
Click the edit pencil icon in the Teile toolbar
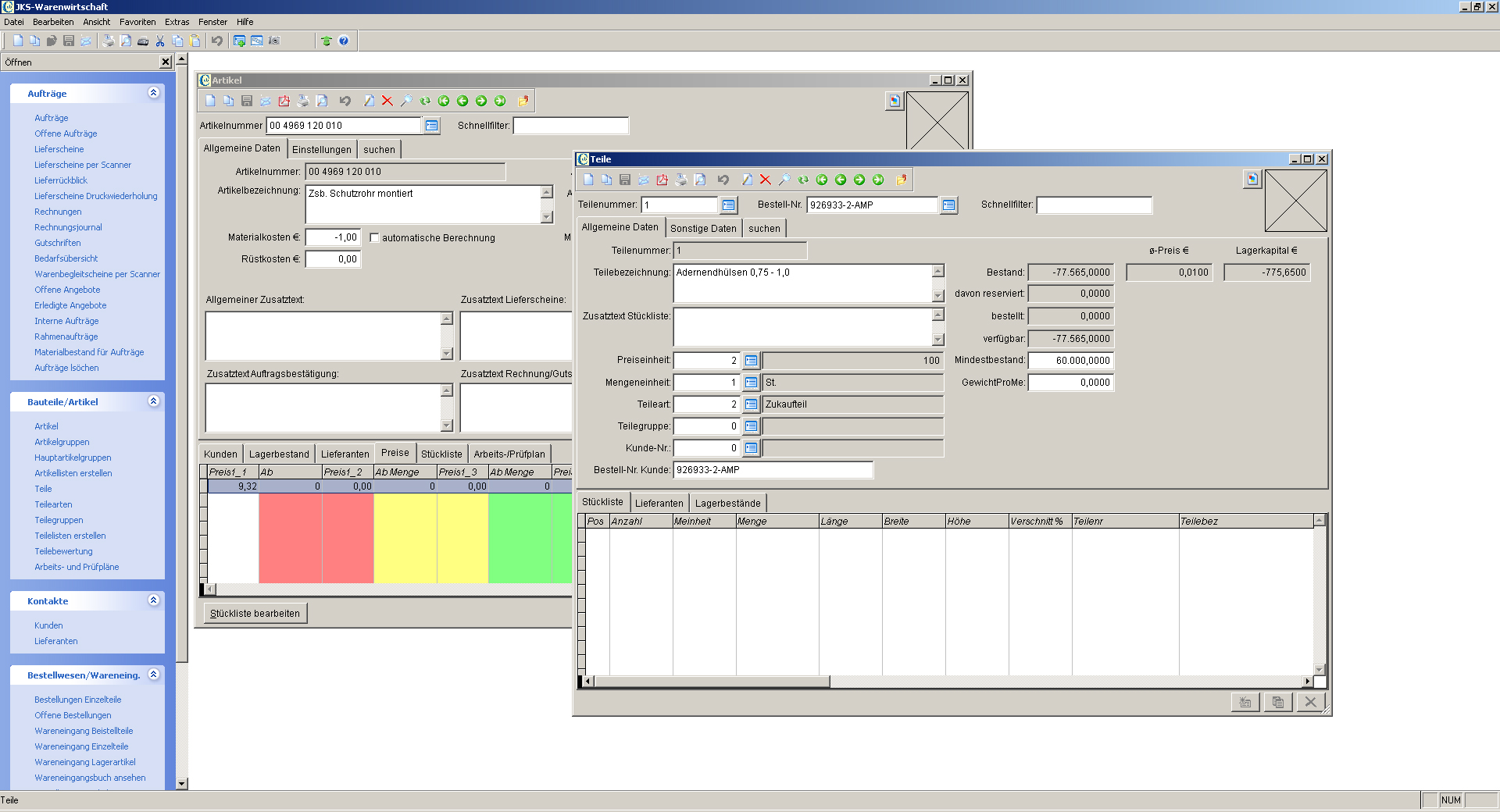click(x=747, y=180)
